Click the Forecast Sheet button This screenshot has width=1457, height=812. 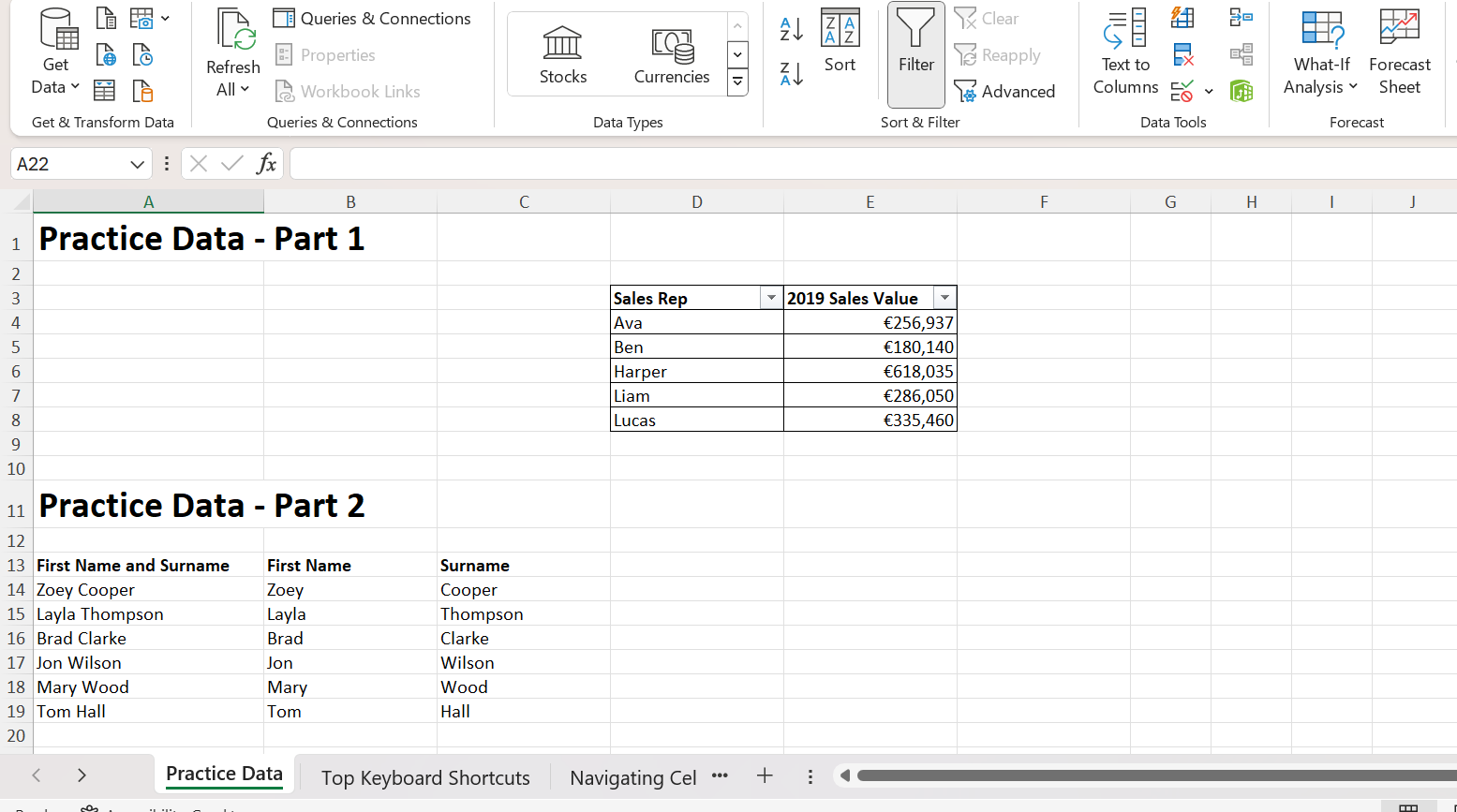click(x=1400, y=52)
